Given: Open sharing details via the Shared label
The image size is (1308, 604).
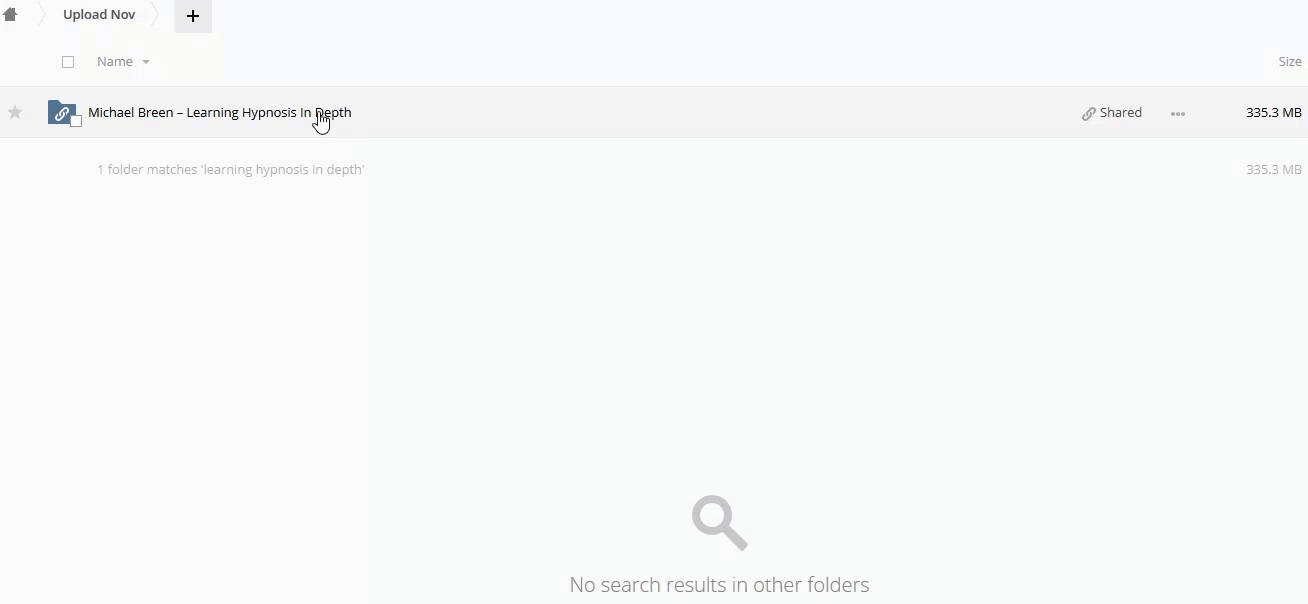Looking at the screenshot, I should pyautogui.click(x=1121, y=113).
